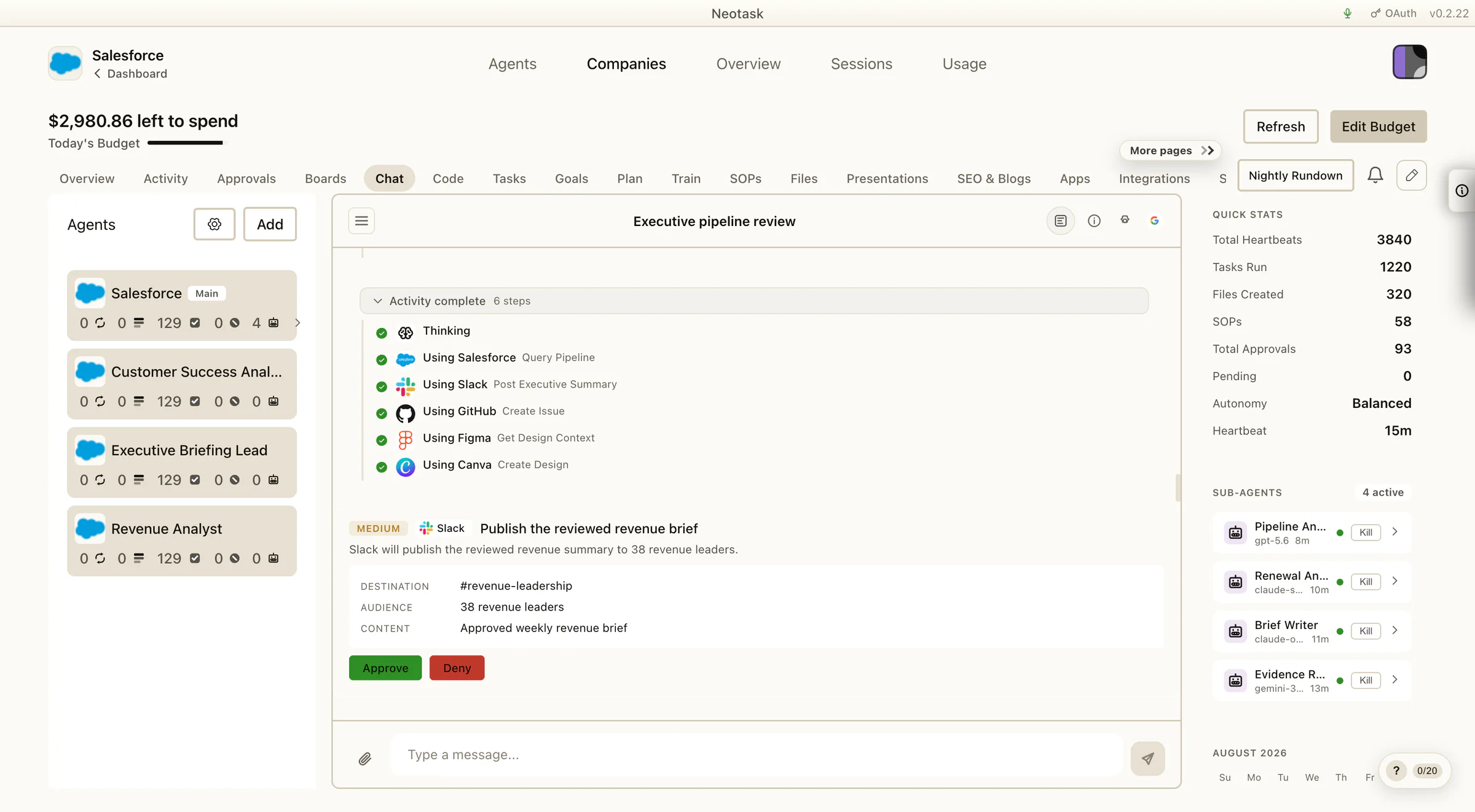Click the Canva icon in activity steps
1475x812 pixels.
pyautogui.click(x=405, y=467)
